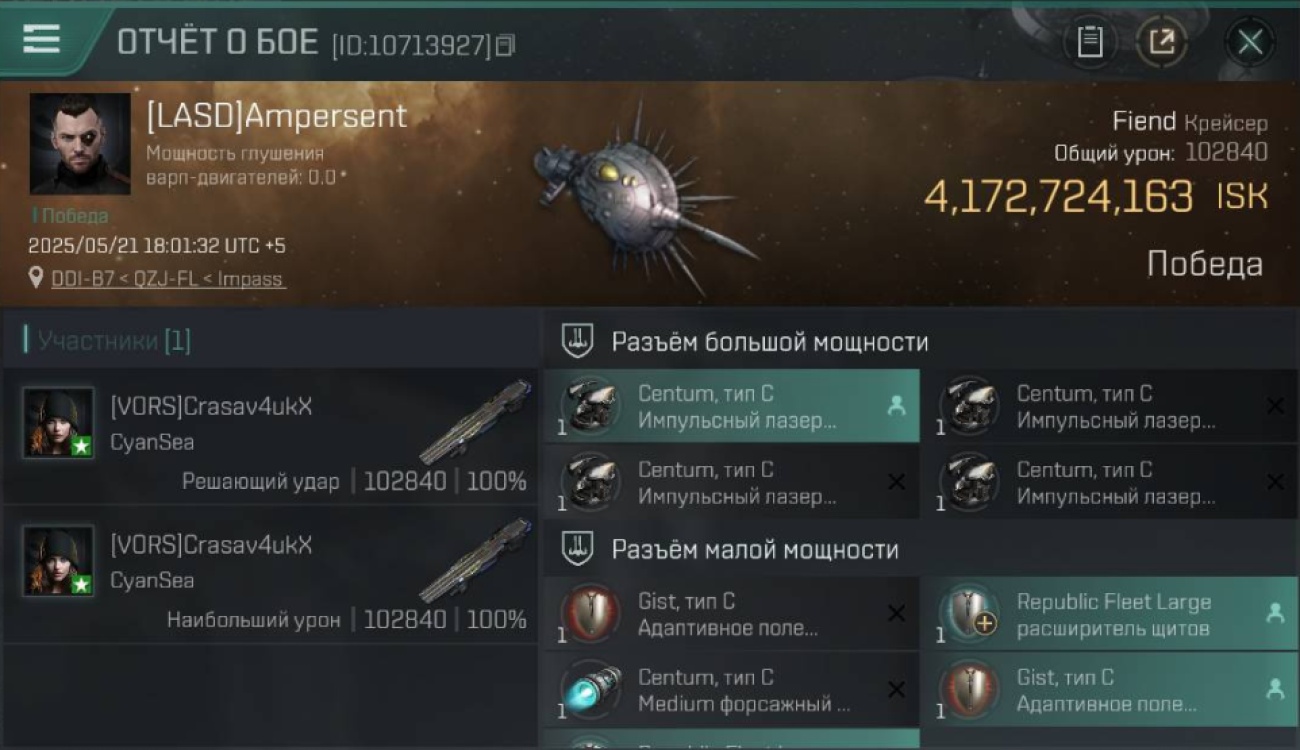Open the hamburger menu icon

pyautogui.click(x=41, y=38)
